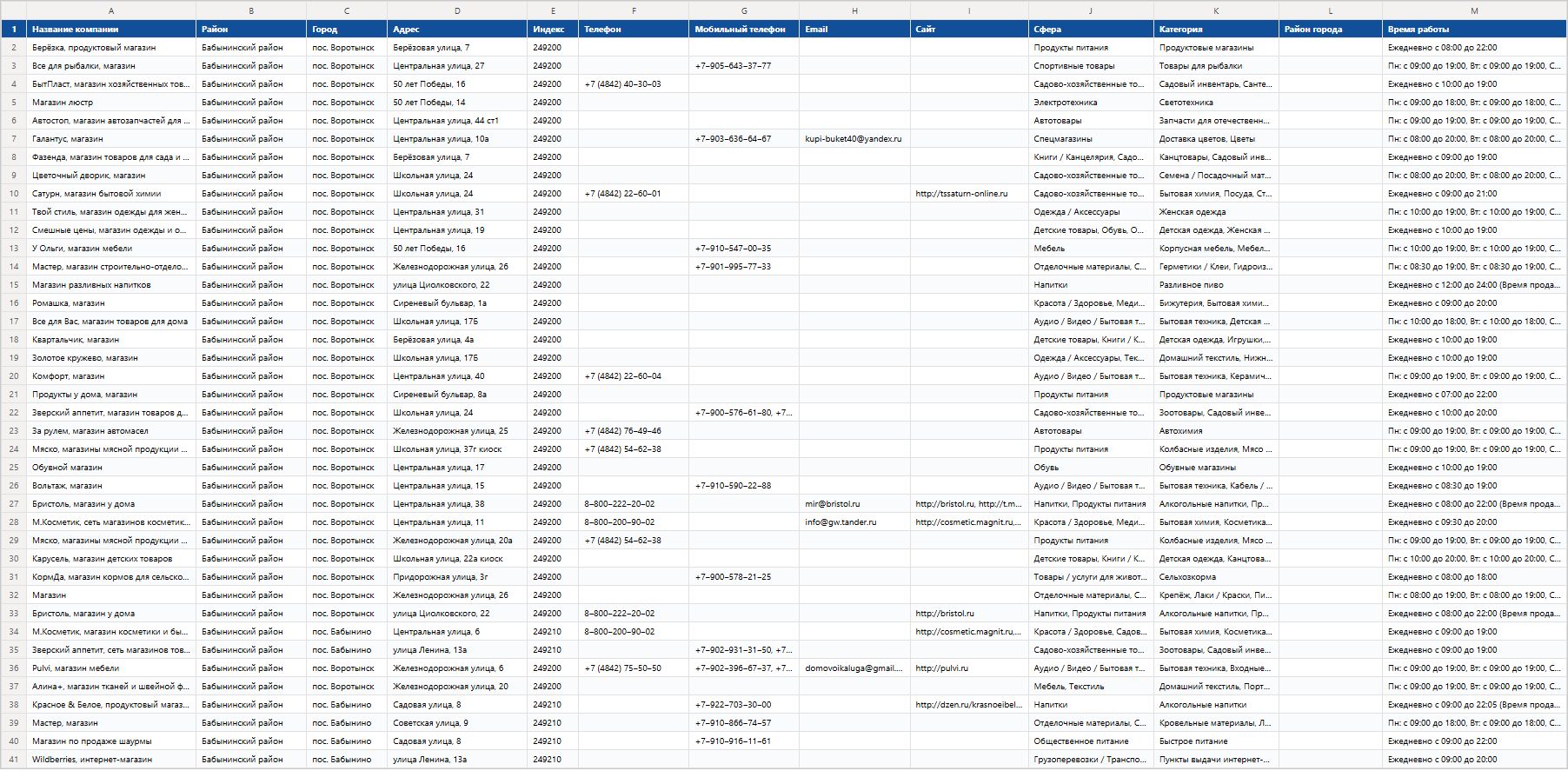Image resolution: width=1568 pixels, height=784 pixels.
Task: Click phone '+7 (4842) 40-30-03'
Action: pos(634,84)
